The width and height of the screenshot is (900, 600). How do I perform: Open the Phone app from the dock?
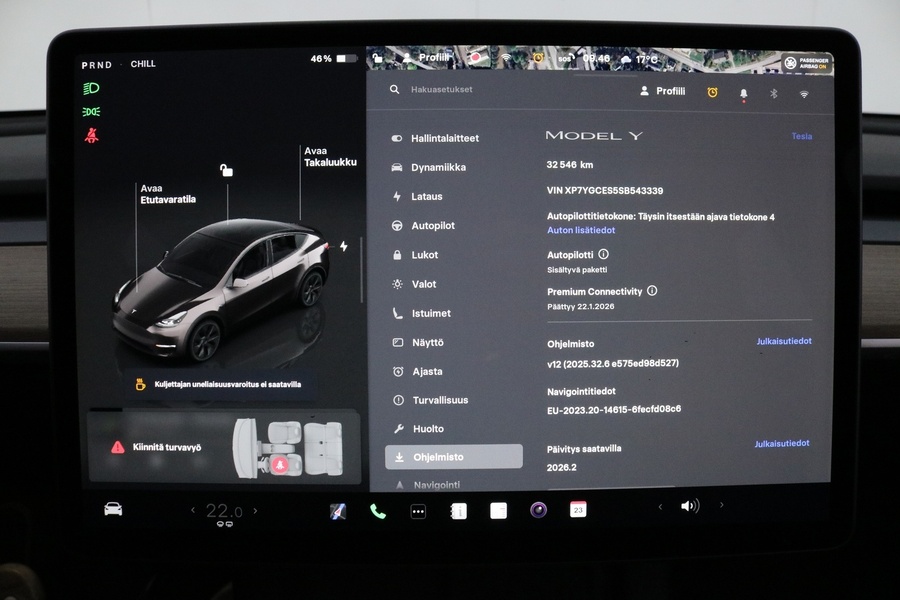pyautogui.click(x=380, y=509)
